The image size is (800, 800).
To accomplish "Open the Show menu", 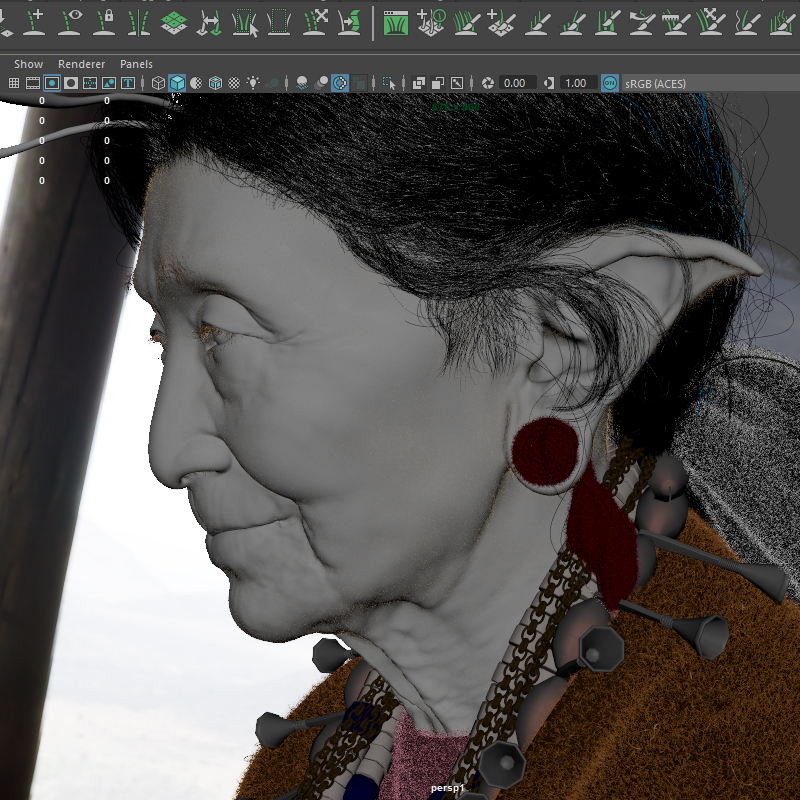I will click(x=27, y=63).
